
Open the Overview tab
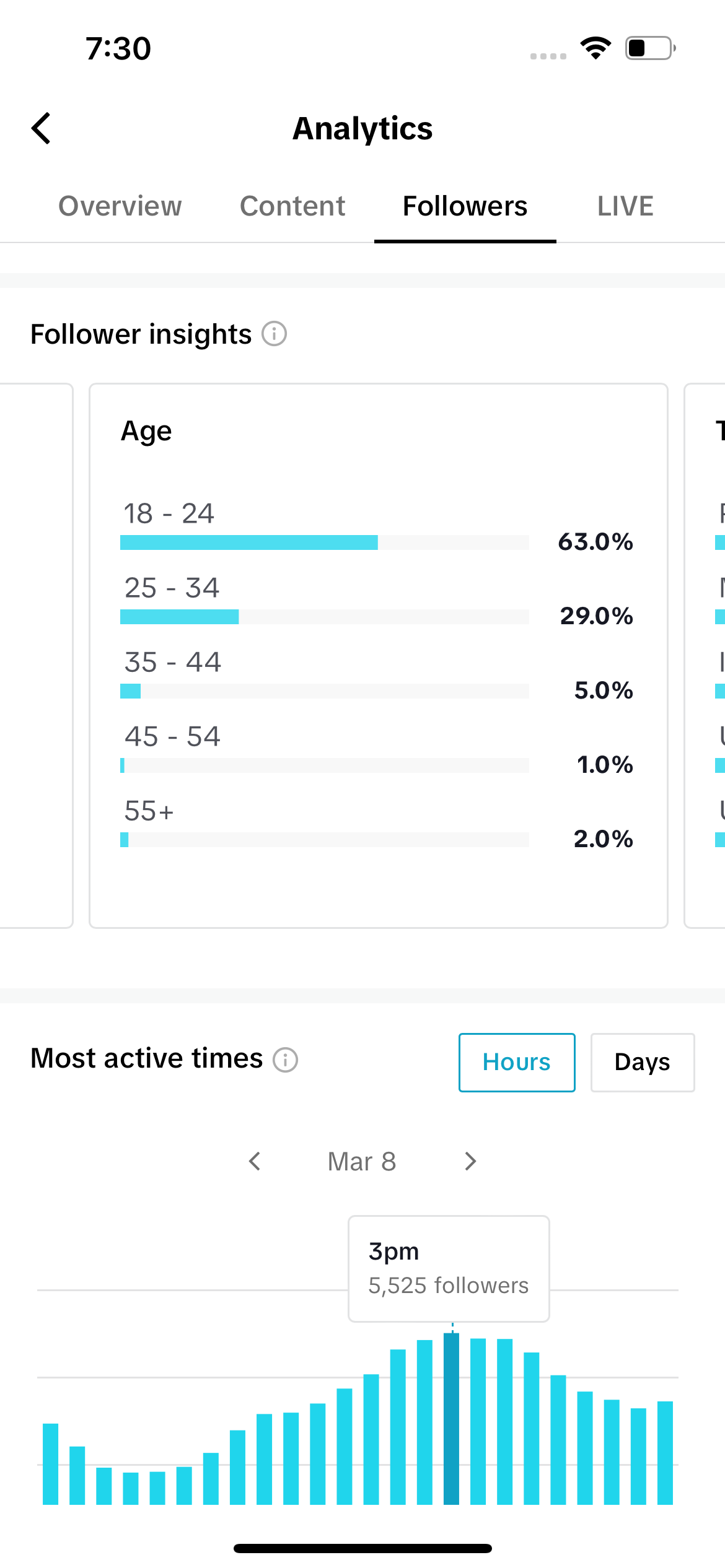[x=120, y=206]
